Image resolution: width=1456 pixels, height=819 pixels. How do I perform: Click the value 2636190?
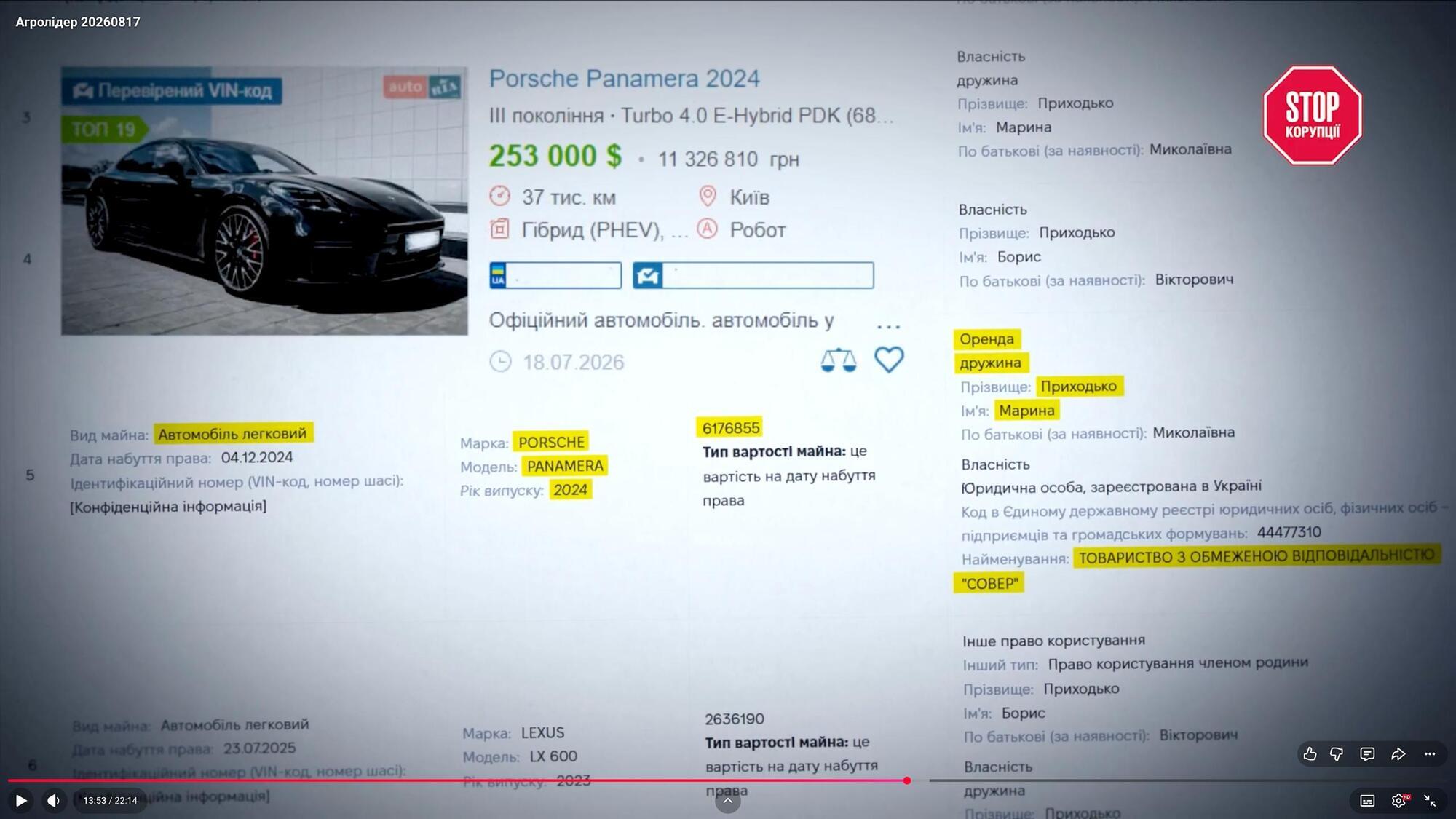point(735,719)
